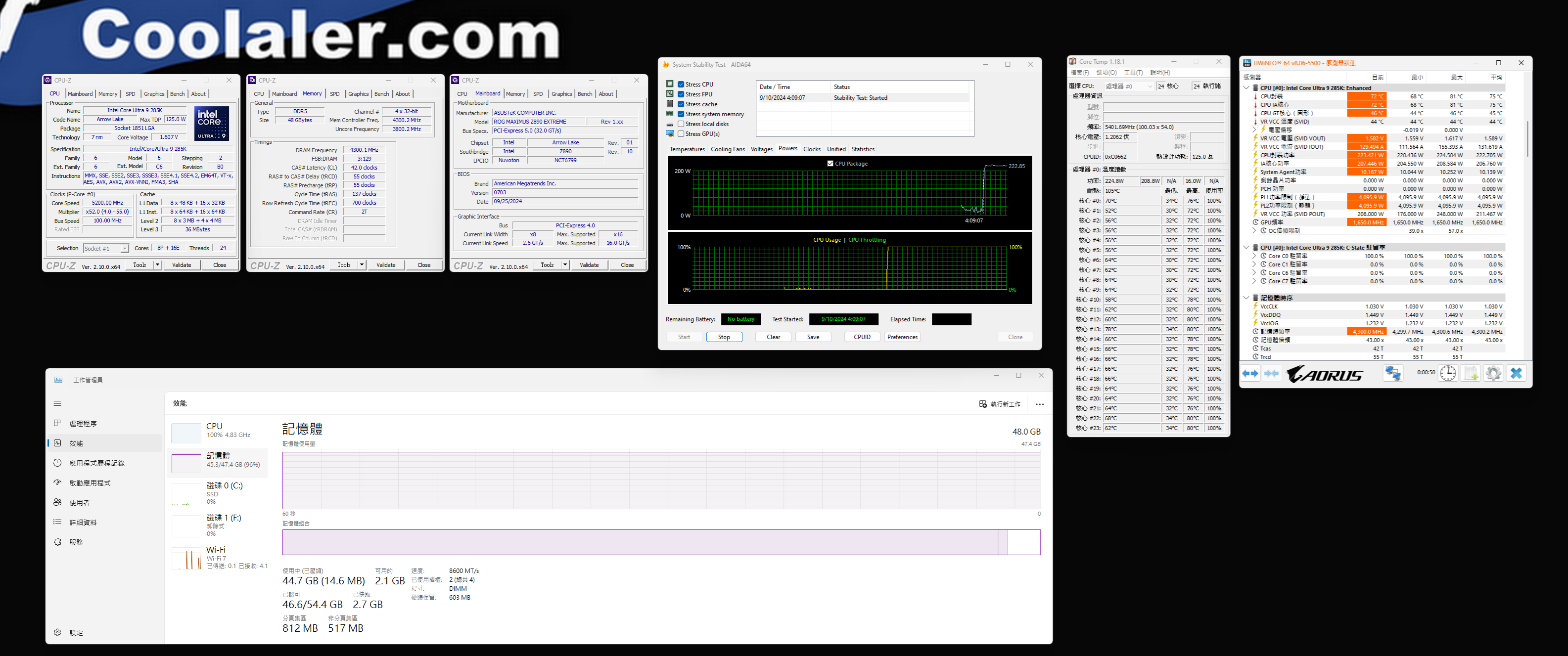Open first menu item in Core Temp menu bar
Screen dimensions: 1568x656
point(1080,72)
